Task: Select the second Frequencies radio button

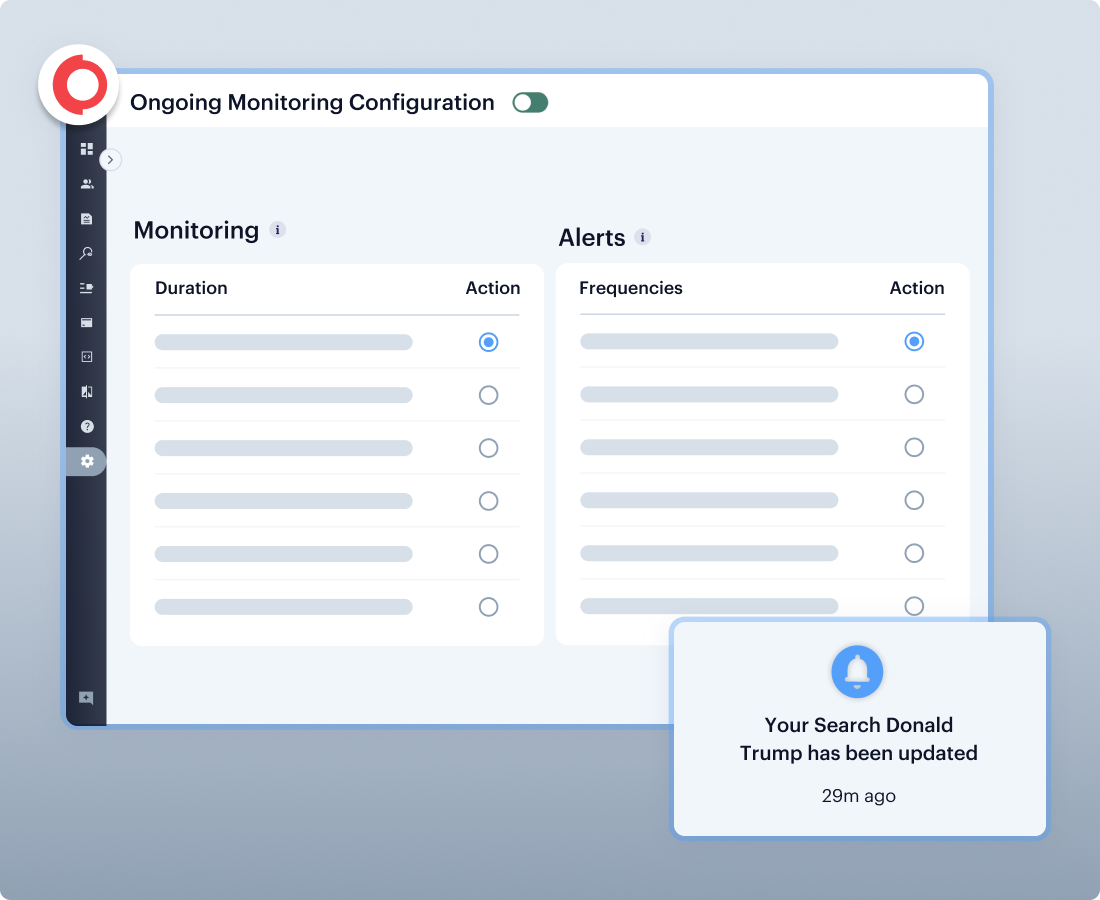Action: (914, 394)
